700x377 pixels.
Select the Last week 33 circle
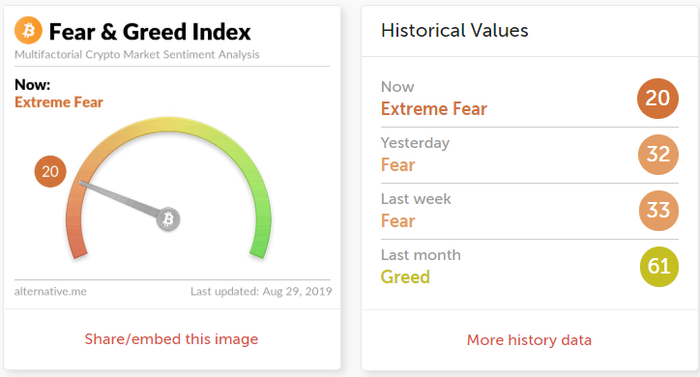click(x=658, y=210)
